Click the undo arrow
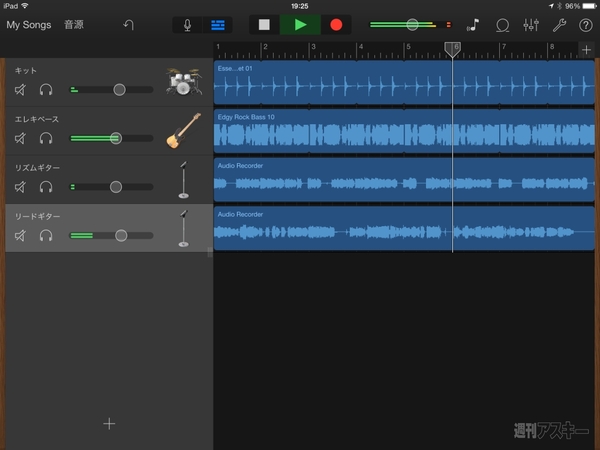Image resolution: width=600 pixels, height=450 pixels. (128, 24)
